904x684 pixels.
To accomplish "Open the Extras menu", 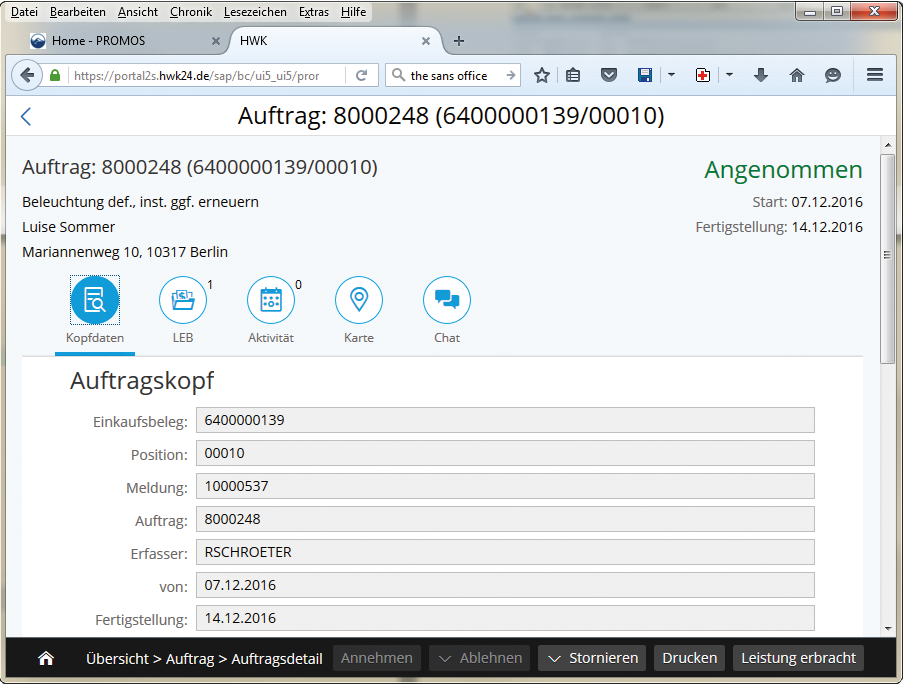I will (x=313, y=12).
